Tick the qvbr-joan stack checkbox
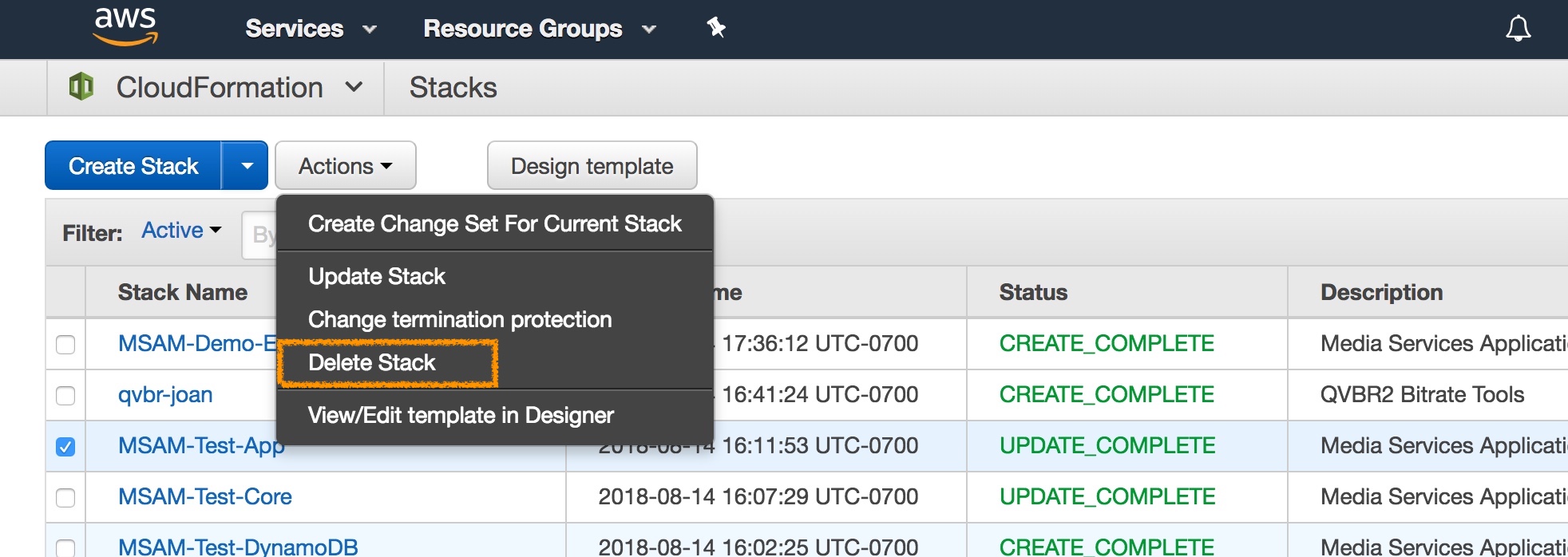This screenshot has height=557, width=1568. (65, 396)
